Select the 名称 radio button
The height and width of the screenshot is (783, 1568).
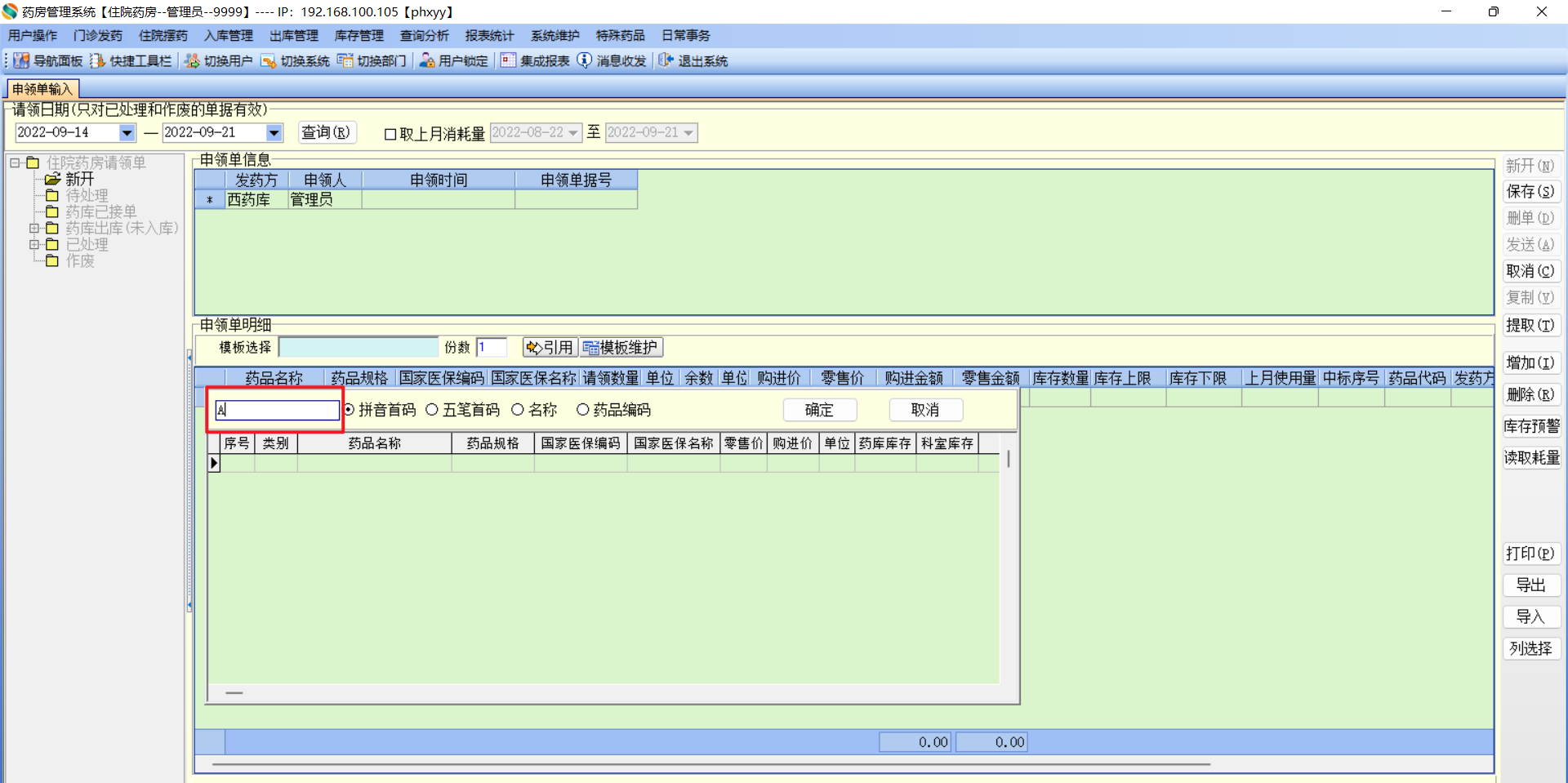pos(518,410)
